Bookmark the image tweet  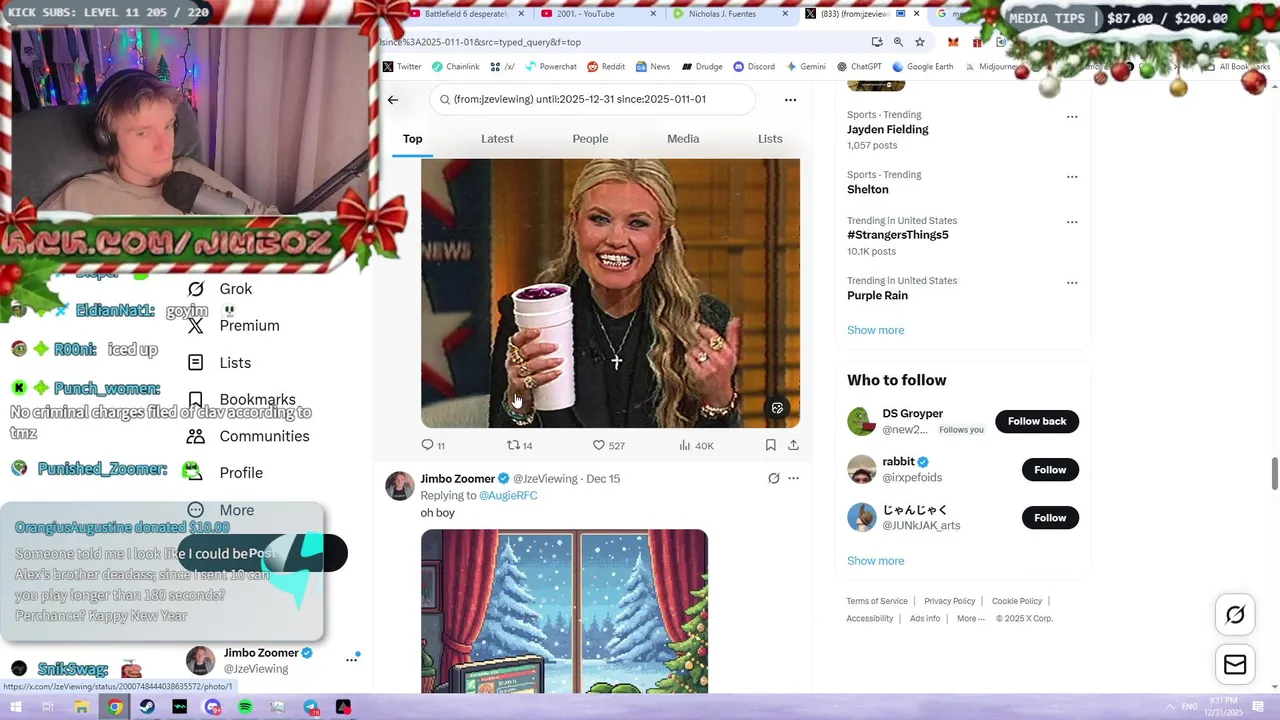(770, 445)
